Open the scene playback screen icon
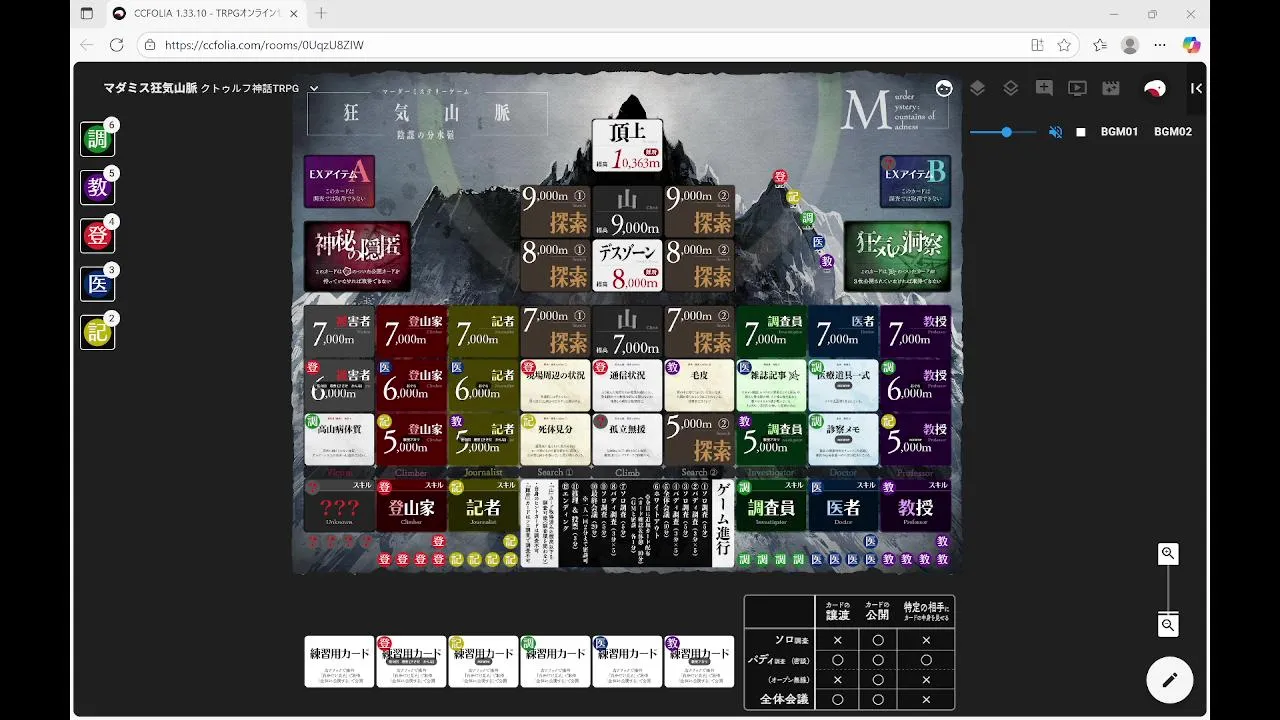This screenshot has height=720, width=1280. tap(1077, 88)
